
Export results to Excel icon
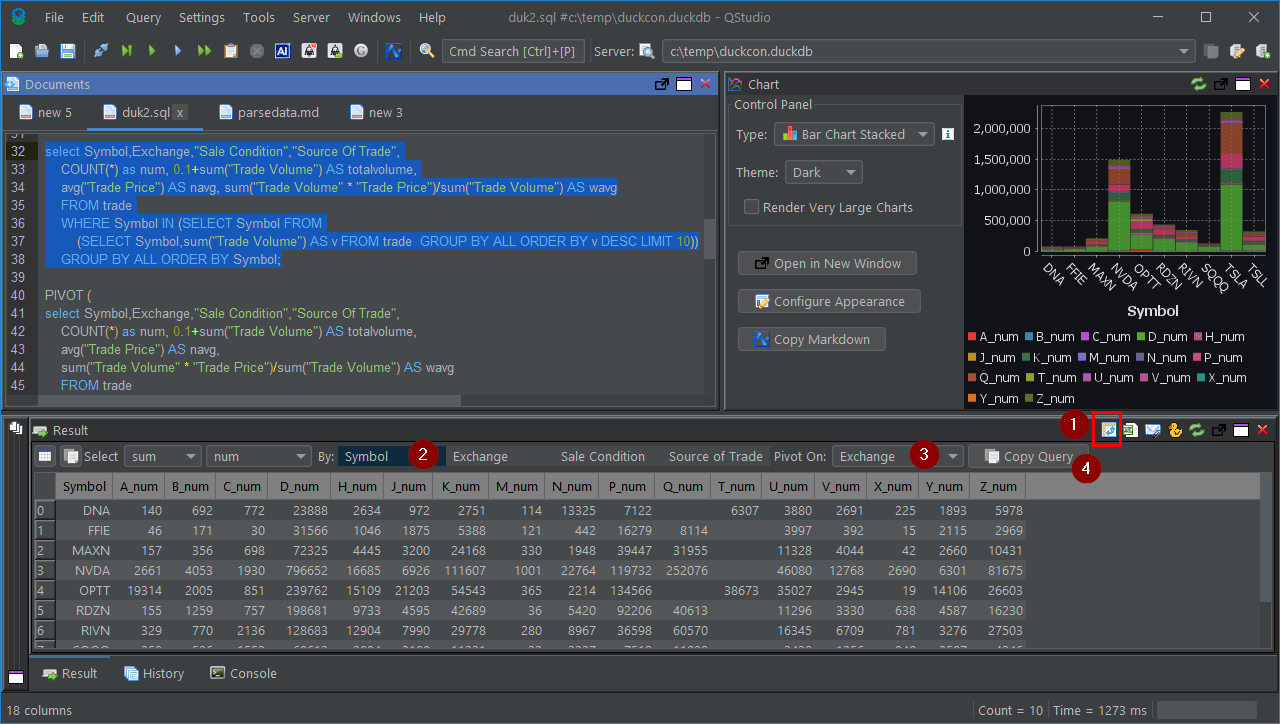pos(1129,430)
